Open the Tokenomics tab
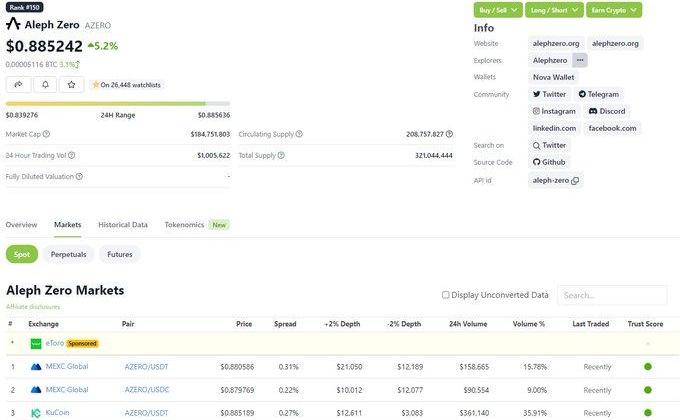680x420 pixels. (184, 225)
